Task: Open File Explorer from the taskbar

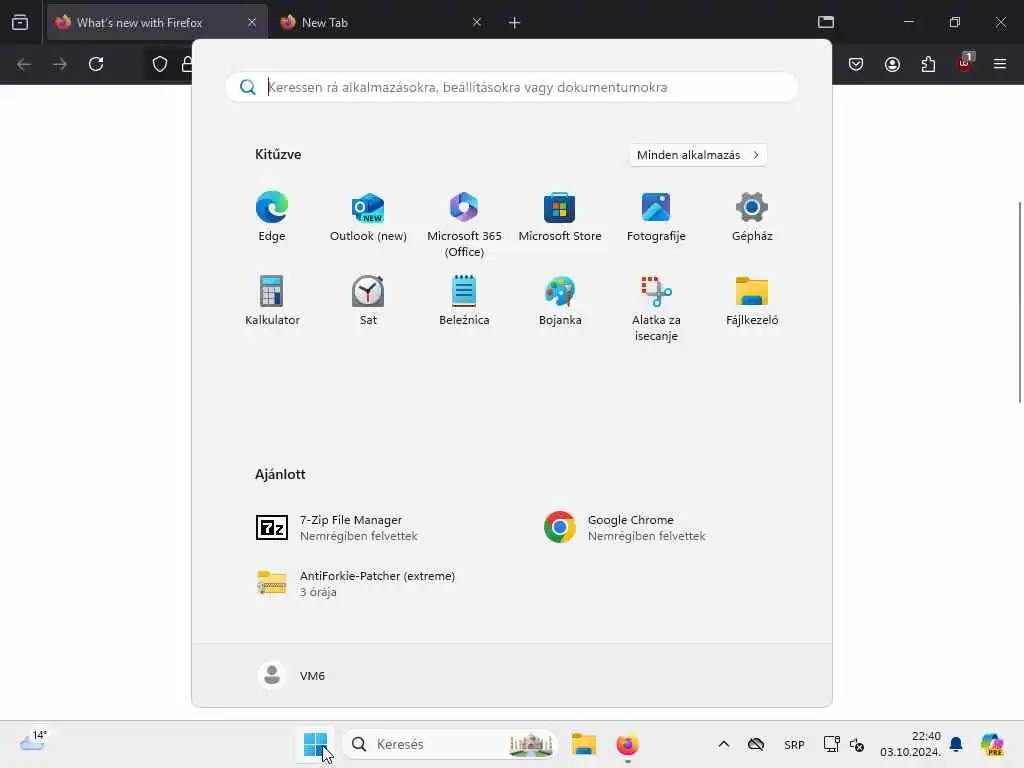Action: [x=584, y=744]
